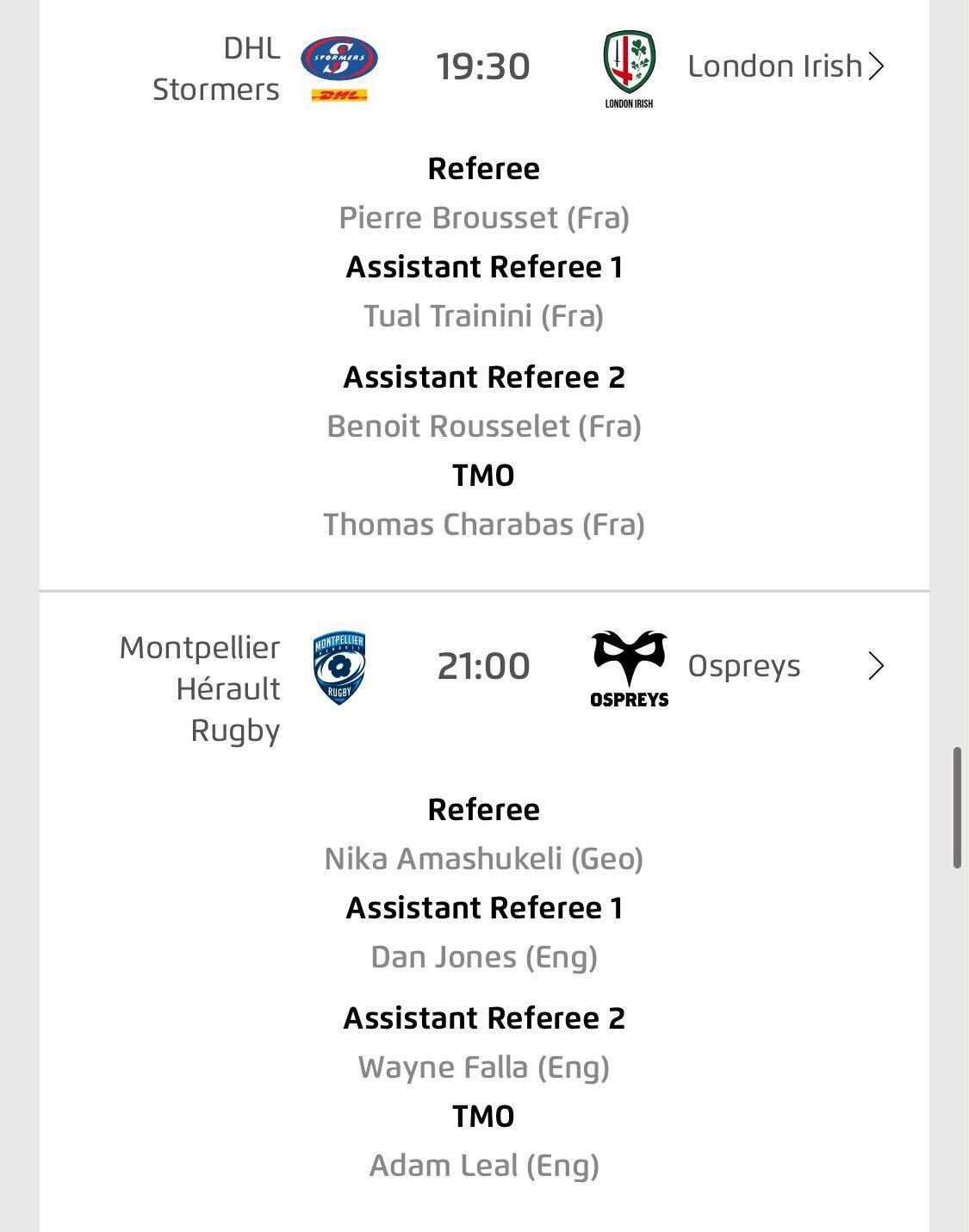The height and width of the screenshot is (1232, 969).
Task: Click the 21:00 kickoff time
Action: coord(483,666)
